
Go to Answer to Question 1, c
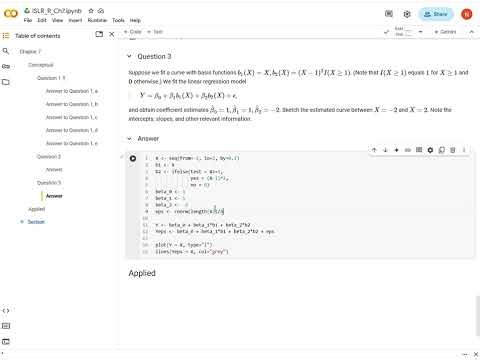point(72,117)
